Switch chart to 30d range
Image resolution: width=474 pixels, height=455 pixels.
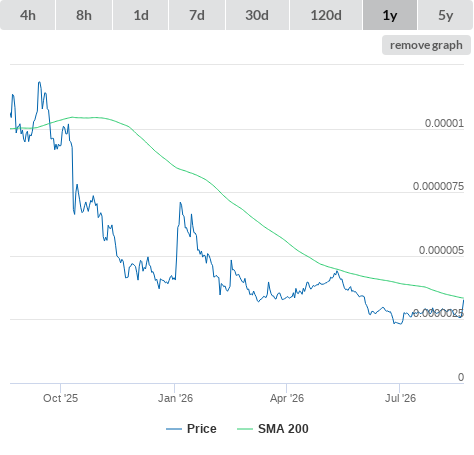[x=257, y=15]
